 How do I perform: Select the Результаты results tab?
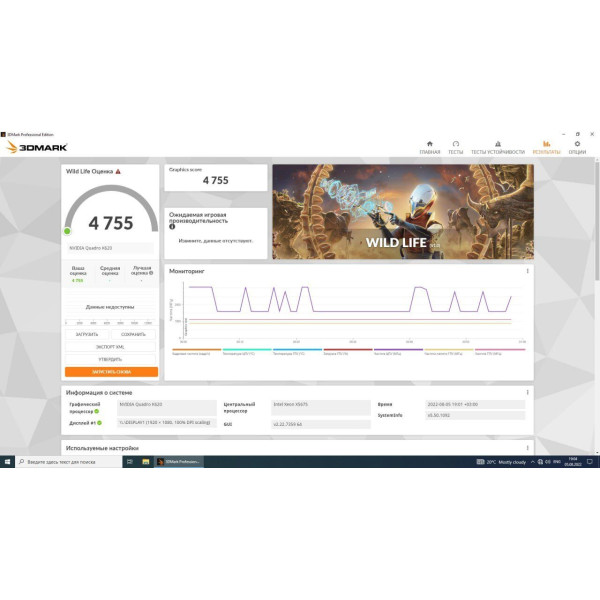(546, 147)
